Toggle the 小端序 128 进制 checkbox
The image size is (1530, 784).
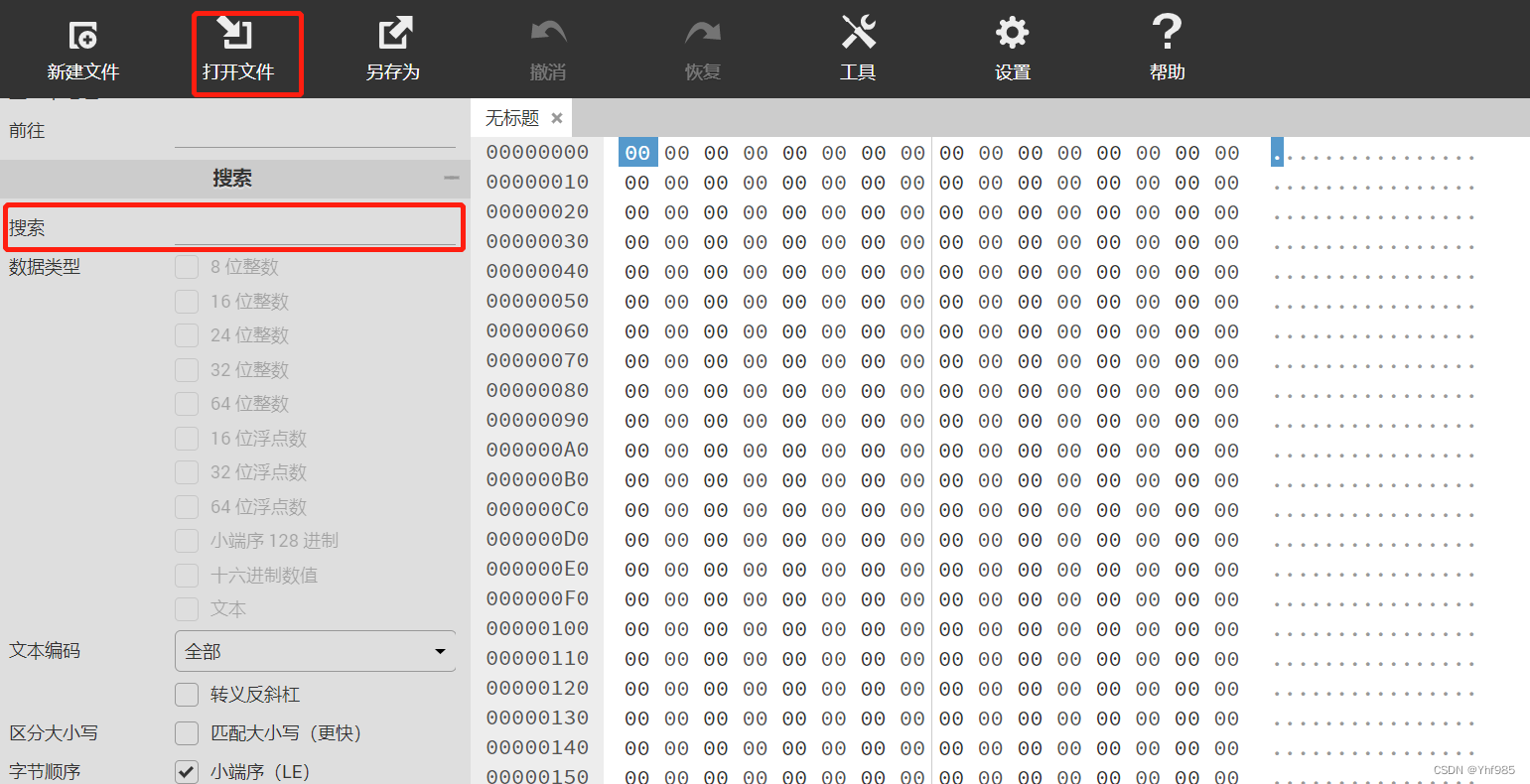187,541
